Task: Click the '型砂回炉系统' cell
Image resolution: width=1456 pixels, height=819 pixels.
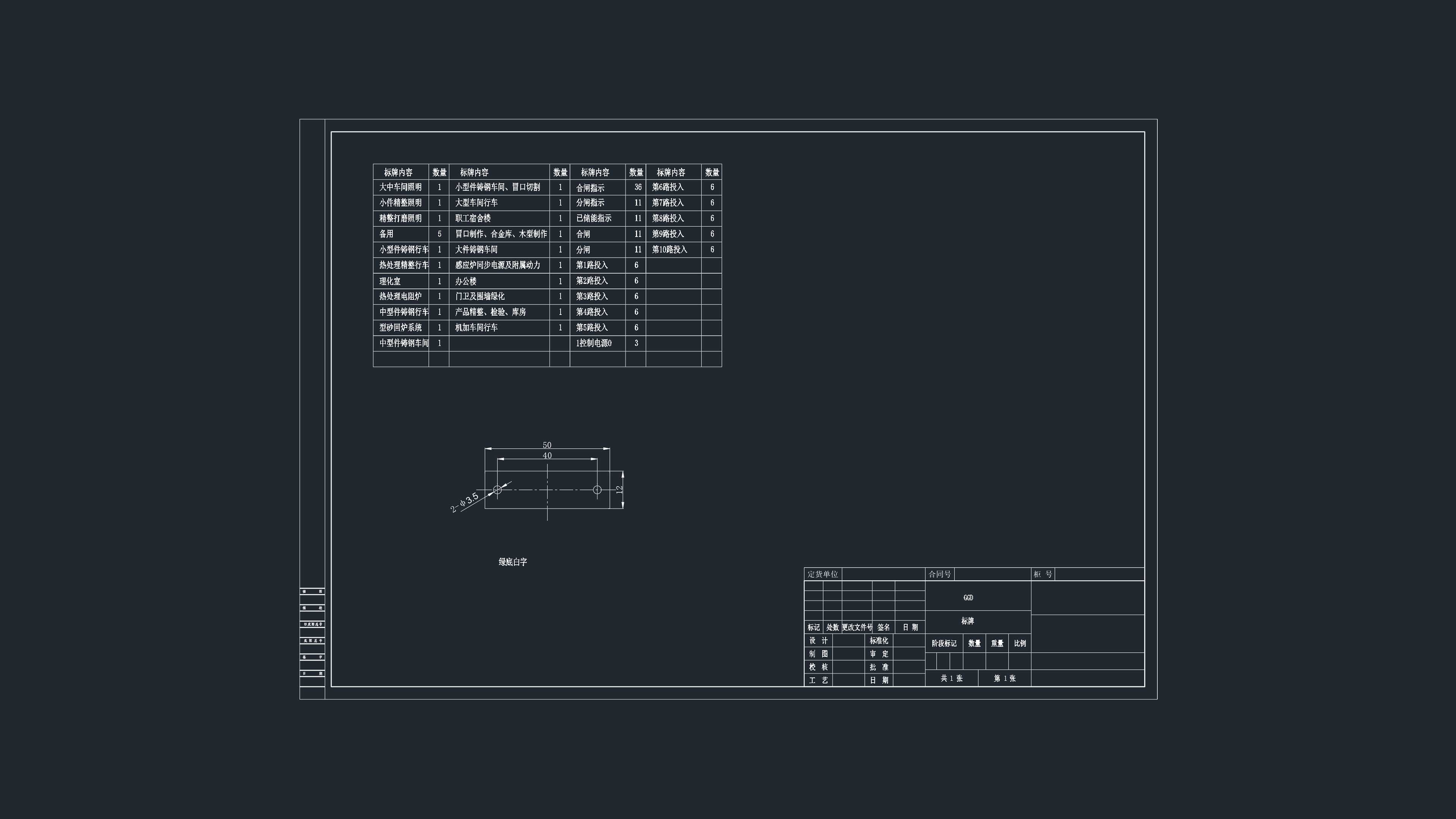Action: (x=400, y=327)
